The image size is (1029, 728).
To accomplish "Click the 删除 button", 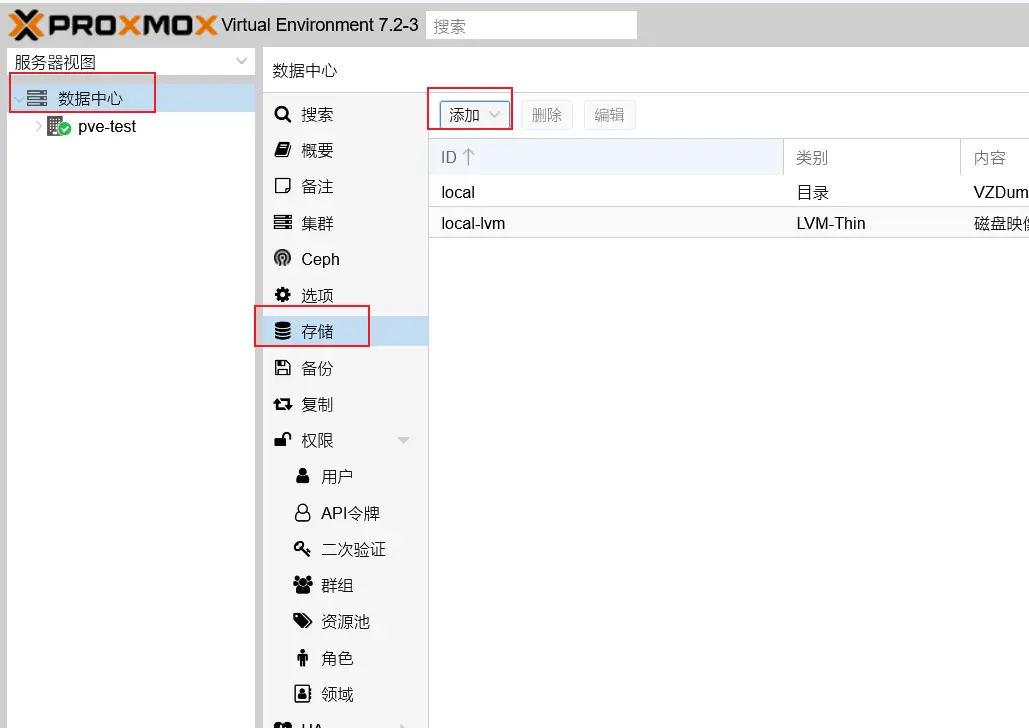I will (x=546, y=115).
